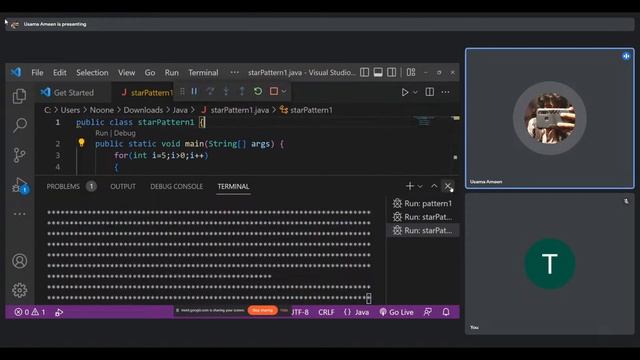Open Source Control view
This screenshot has width=640, height=360.
19,155
